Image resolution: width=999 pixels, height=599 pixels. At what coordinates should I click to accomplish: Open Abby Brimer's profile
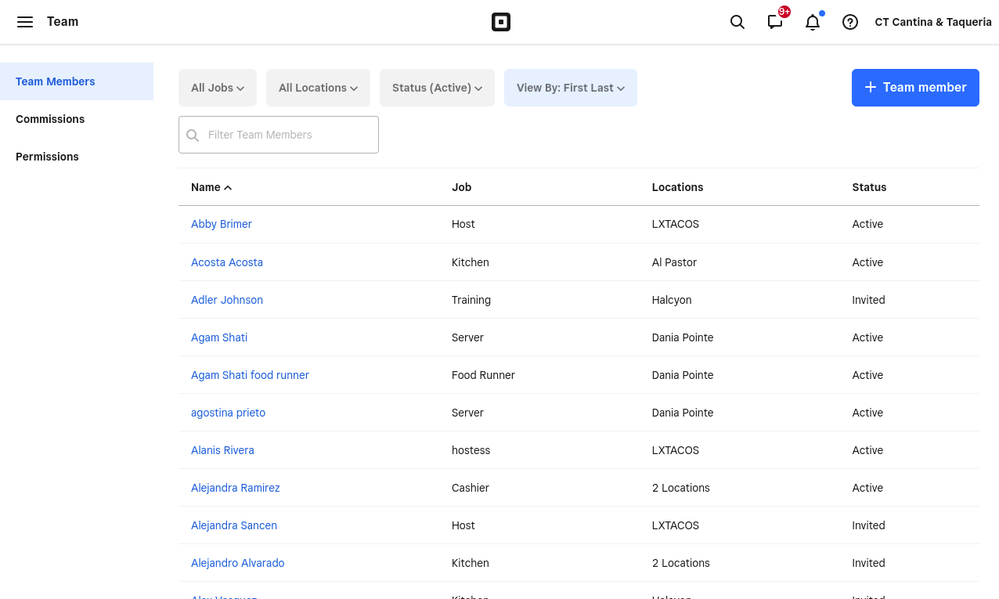[x=221, y=224]
